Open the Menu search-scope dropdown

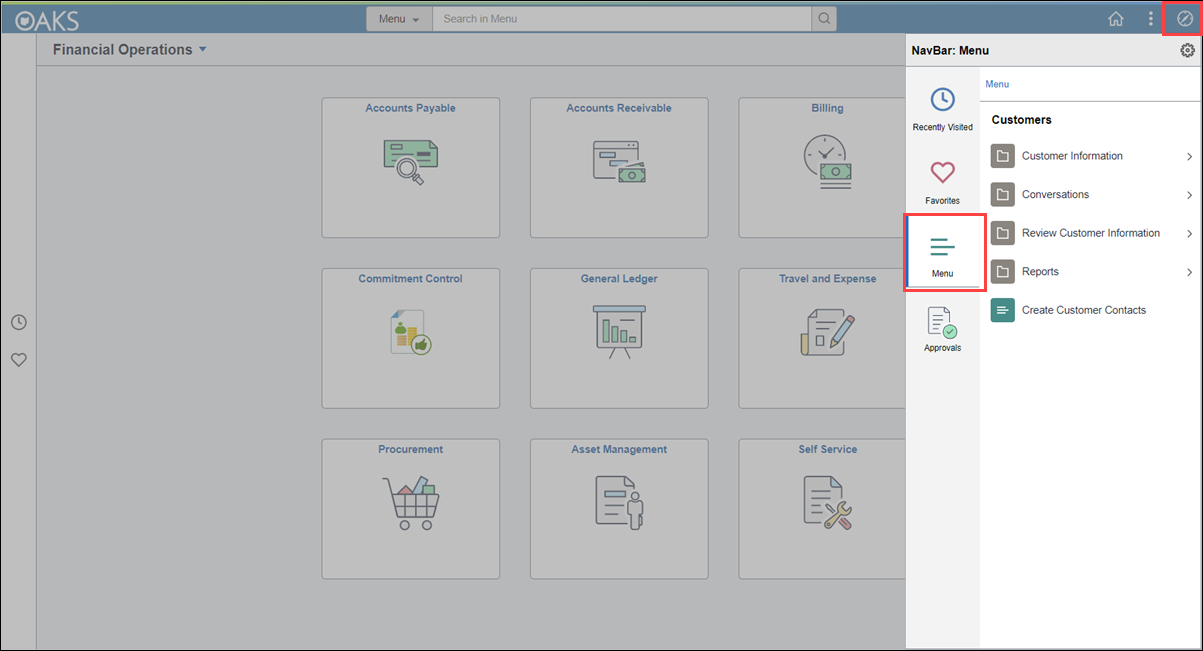point(399,19)
